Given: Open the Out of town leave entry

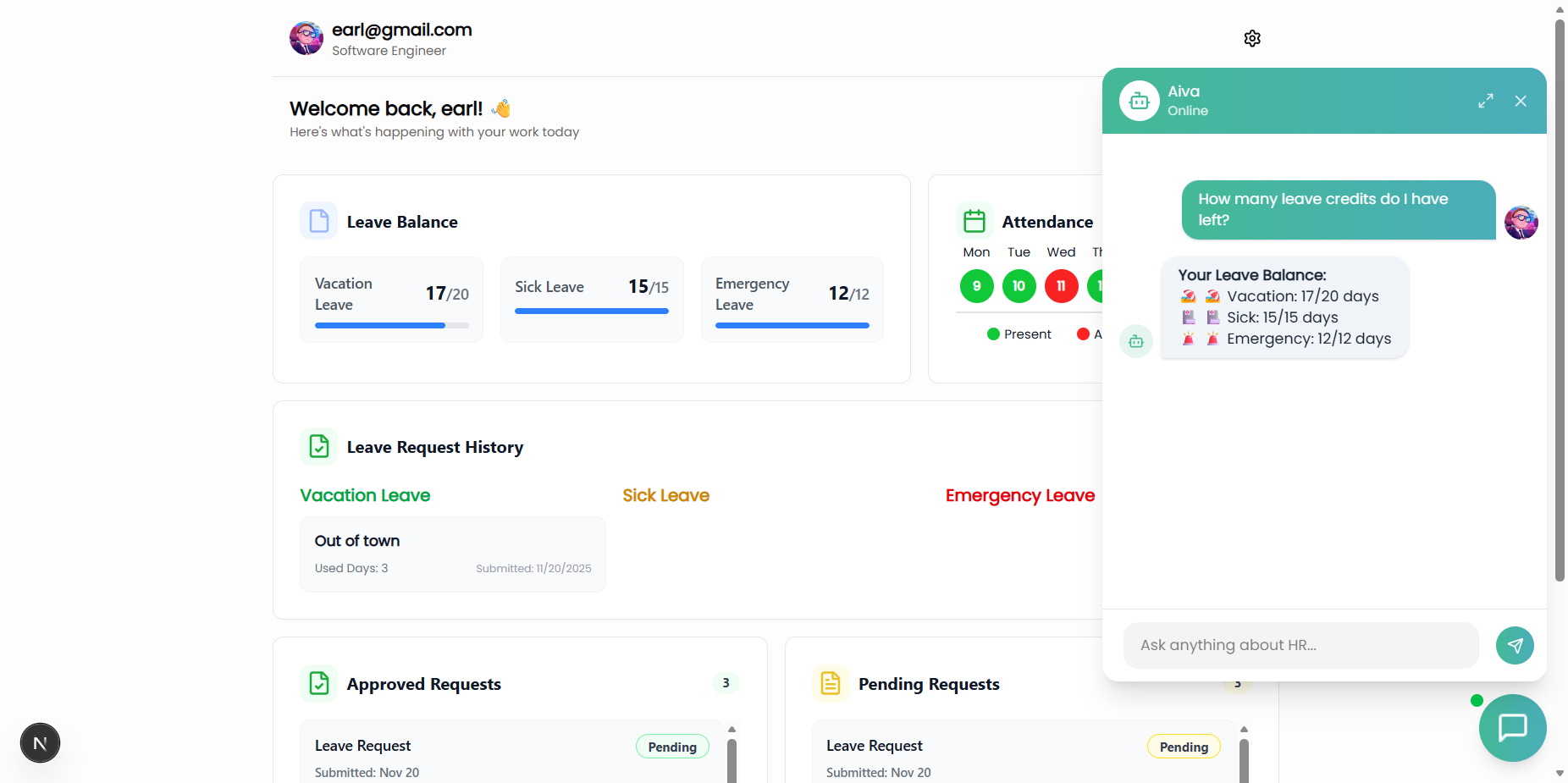Looking at the screenshot, I should pos(452,554).
